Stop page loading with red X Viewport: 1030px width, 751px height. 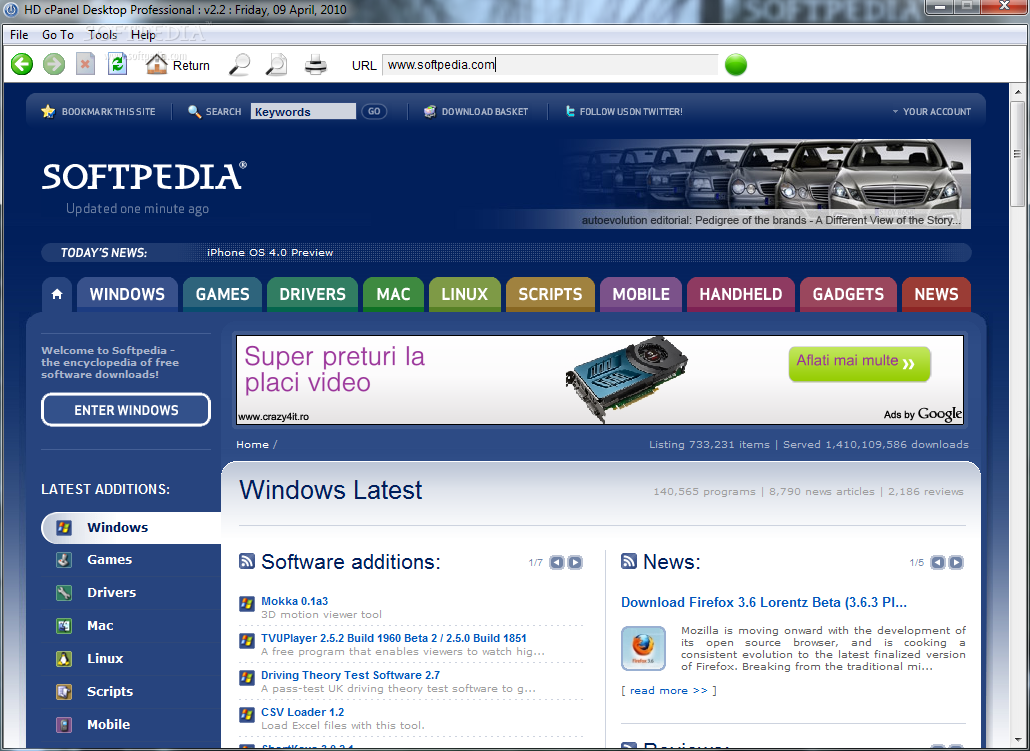click(85, 64)
